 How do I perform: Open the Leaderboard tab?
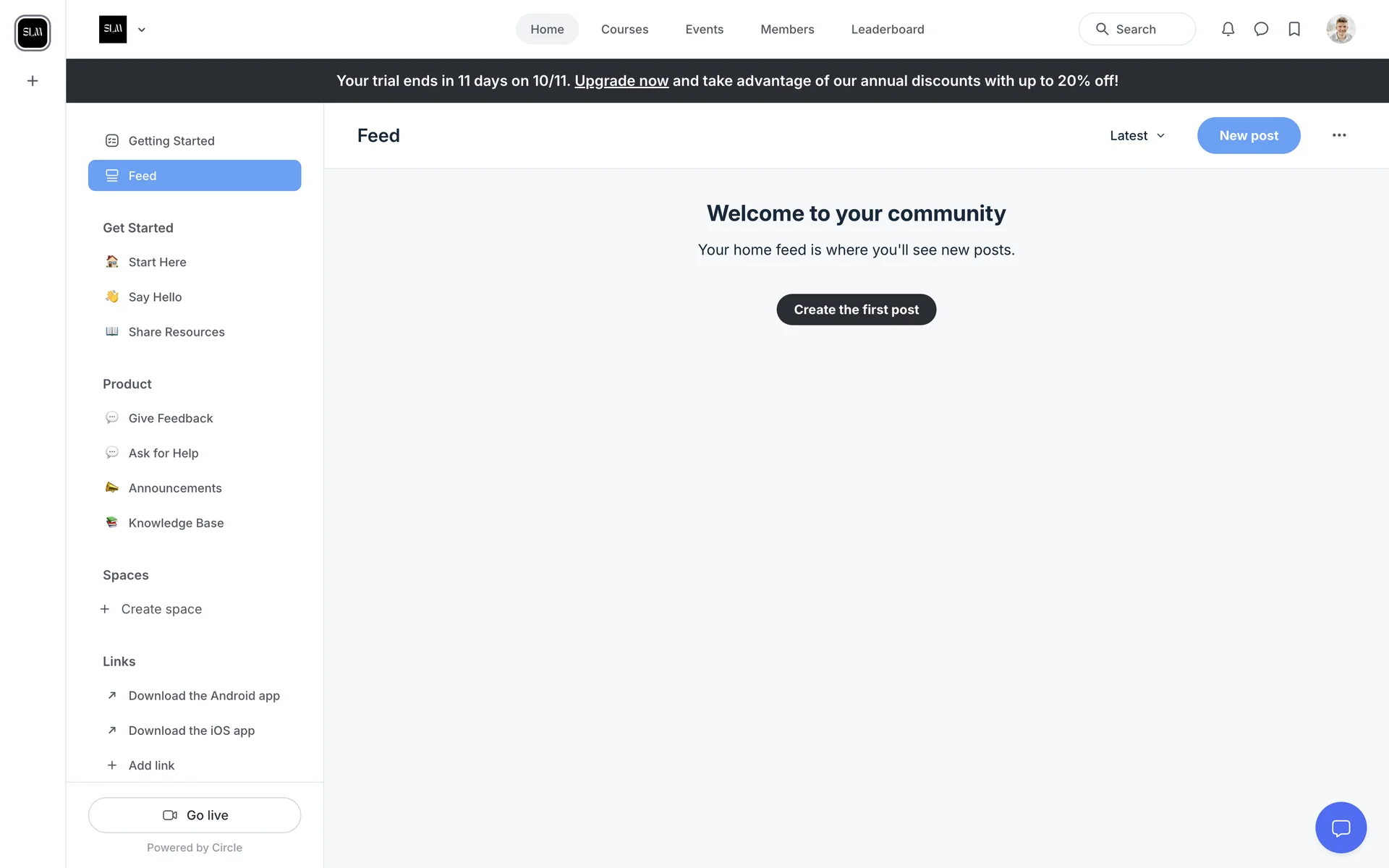887,29
